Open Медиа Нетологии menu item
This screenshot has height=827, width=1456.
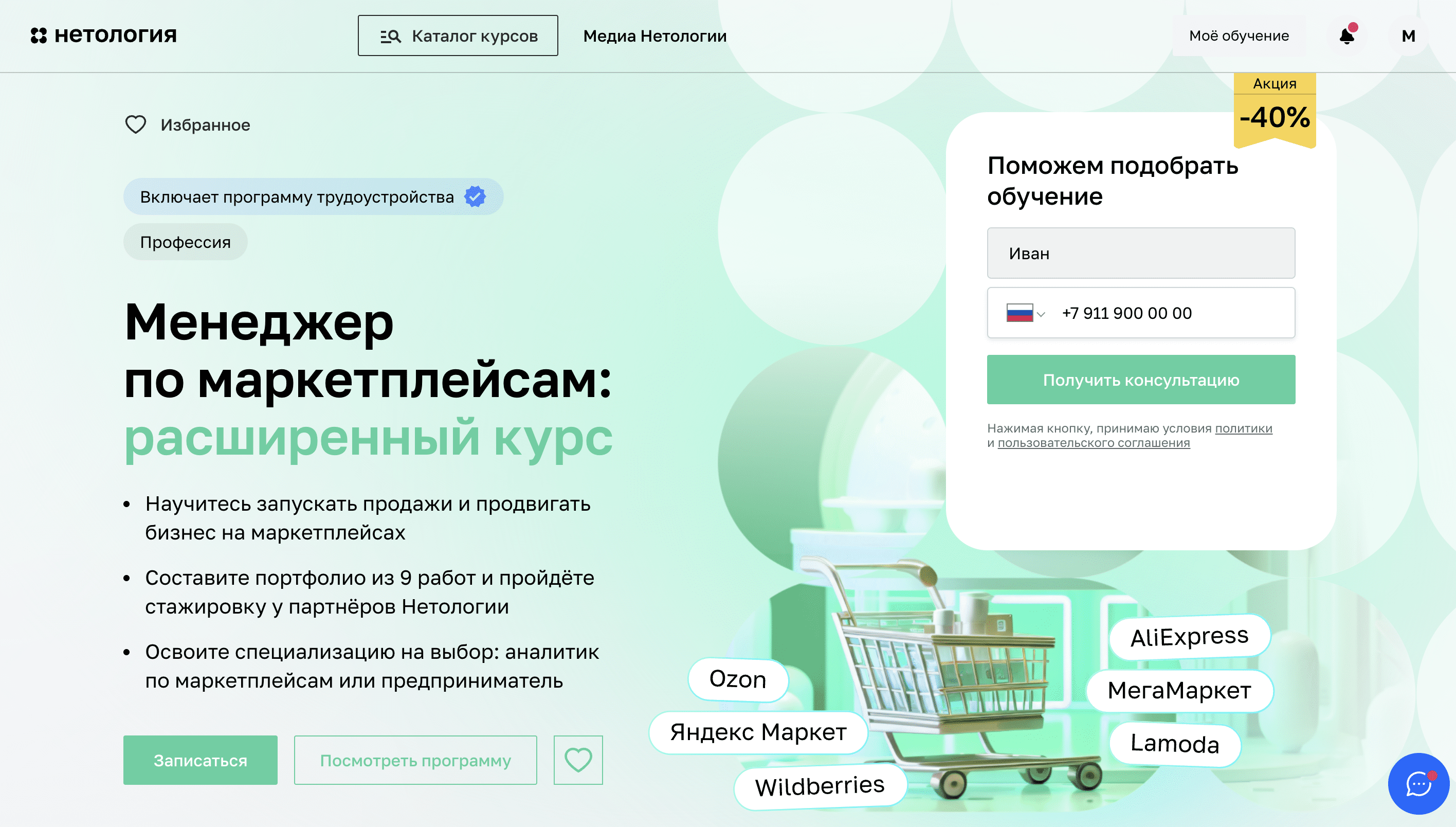[x=654, y=36]
